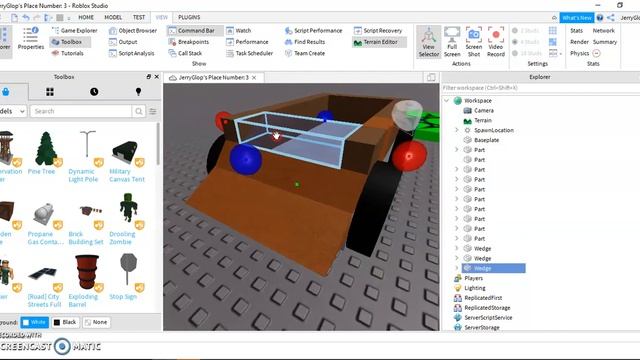Open Find Results panel
The height and width of the screenshot is (360, 640).
point(304,42)
